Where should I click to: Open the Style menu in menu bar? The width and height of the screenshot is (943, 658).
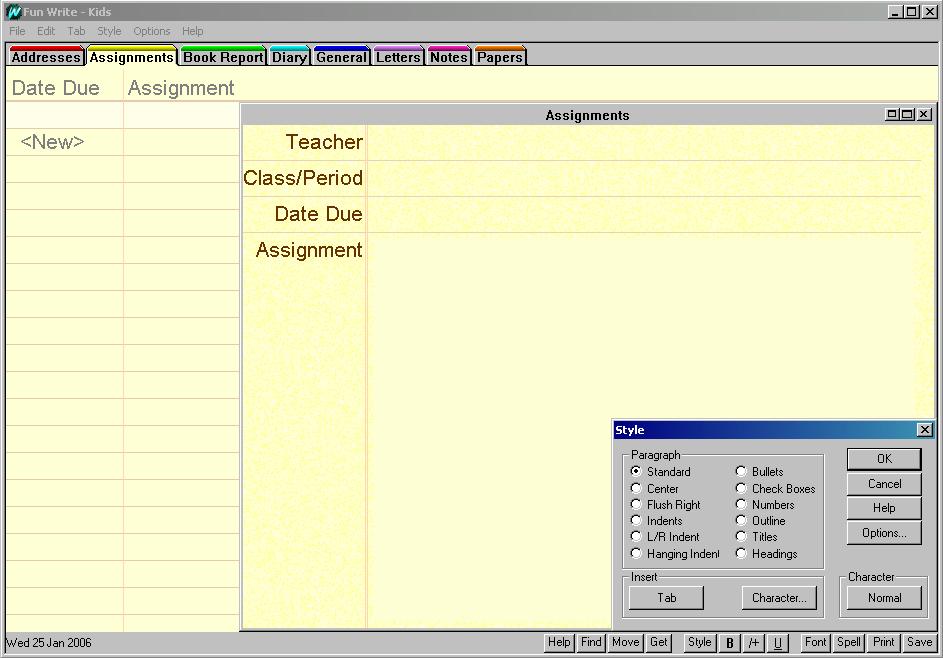tap(109, 31)
